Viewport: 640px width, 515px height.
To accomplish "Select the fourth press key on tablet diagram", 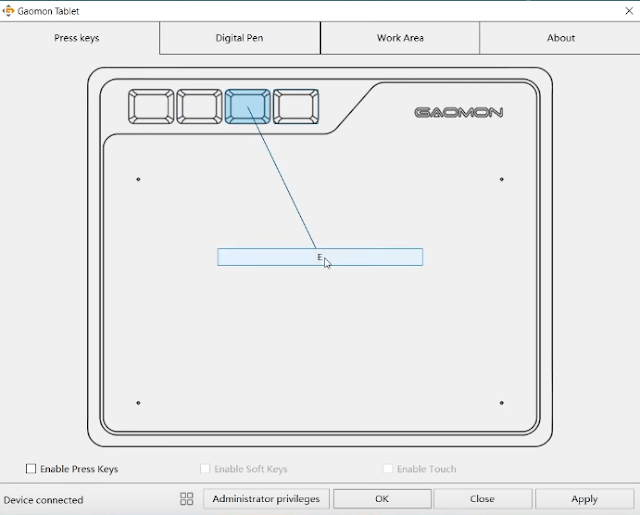I will coord(296,107).
